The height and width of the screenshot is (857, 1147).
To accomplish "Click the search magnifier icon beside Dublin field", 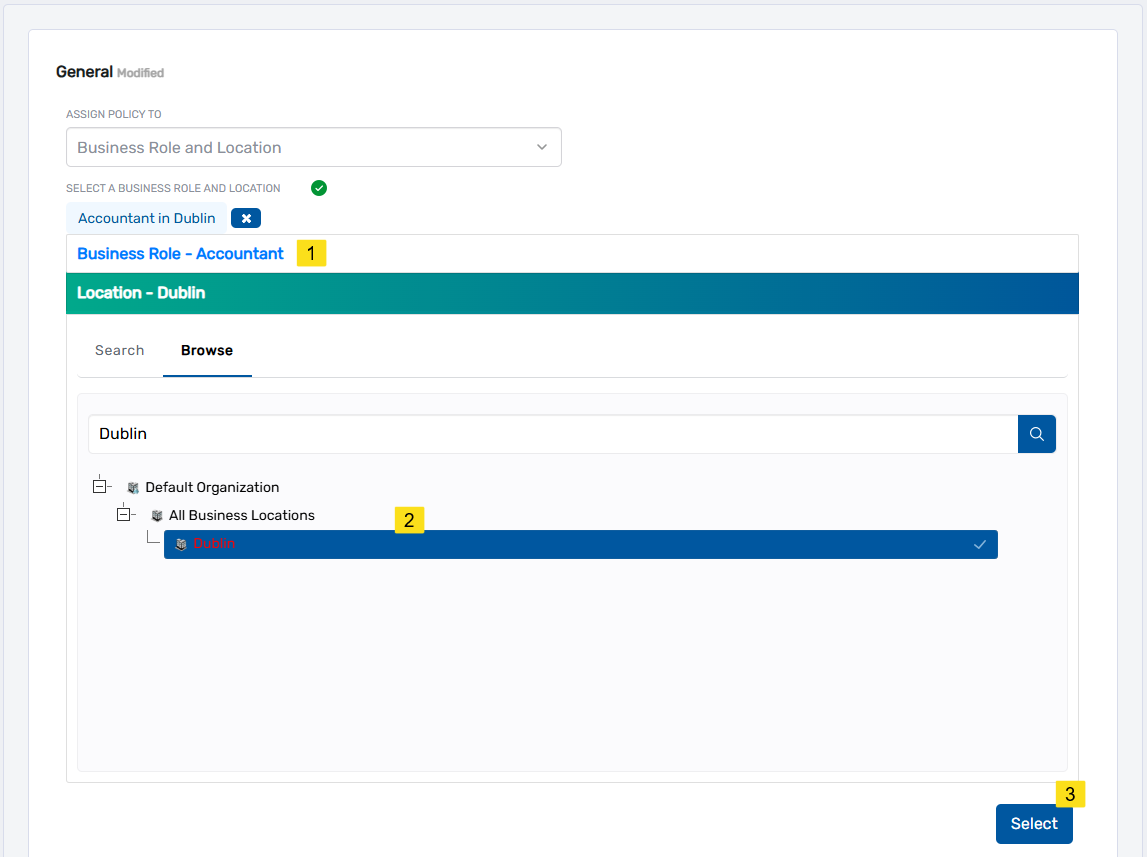I will pyautogui.click(x=1036, y=433).
